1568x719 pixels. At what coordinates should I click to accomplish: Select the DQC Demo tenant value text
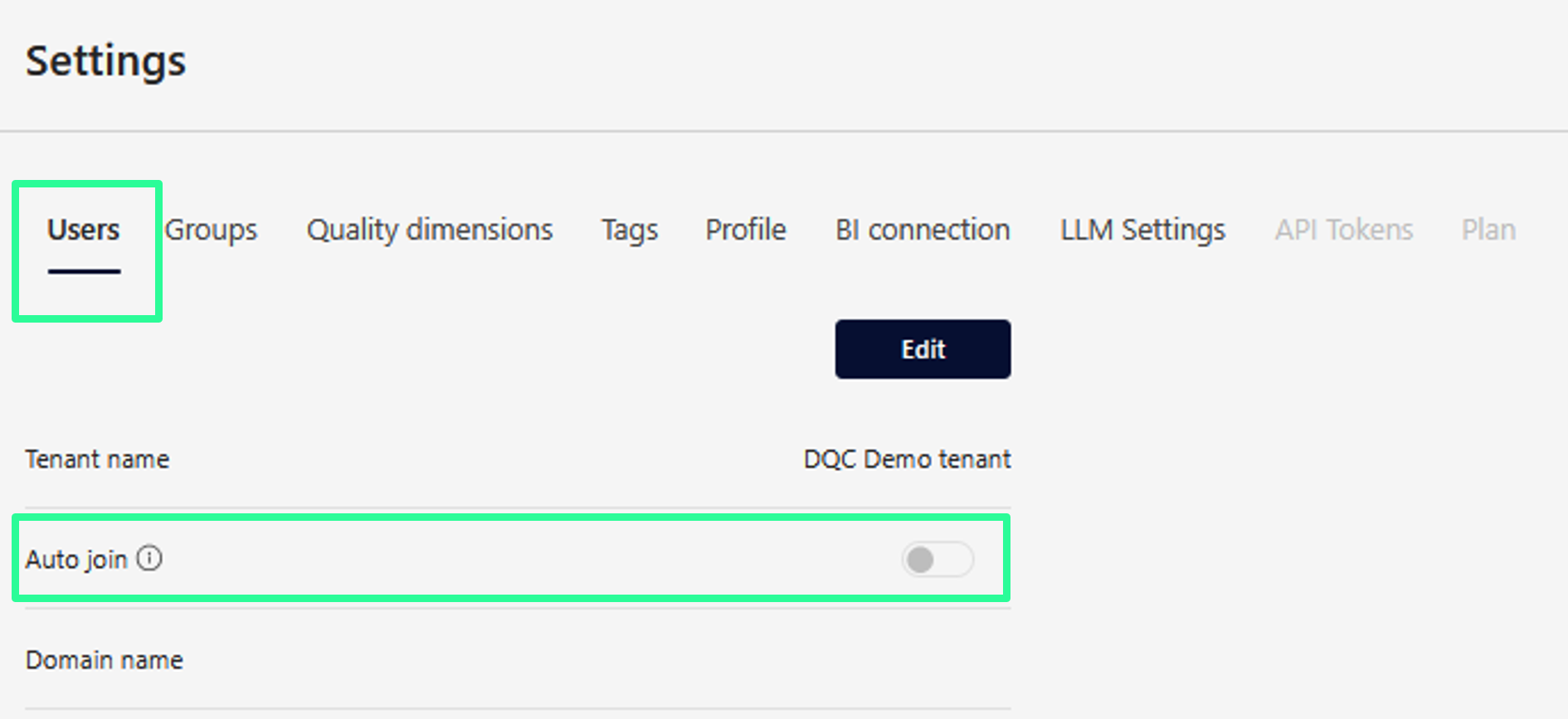907,459
